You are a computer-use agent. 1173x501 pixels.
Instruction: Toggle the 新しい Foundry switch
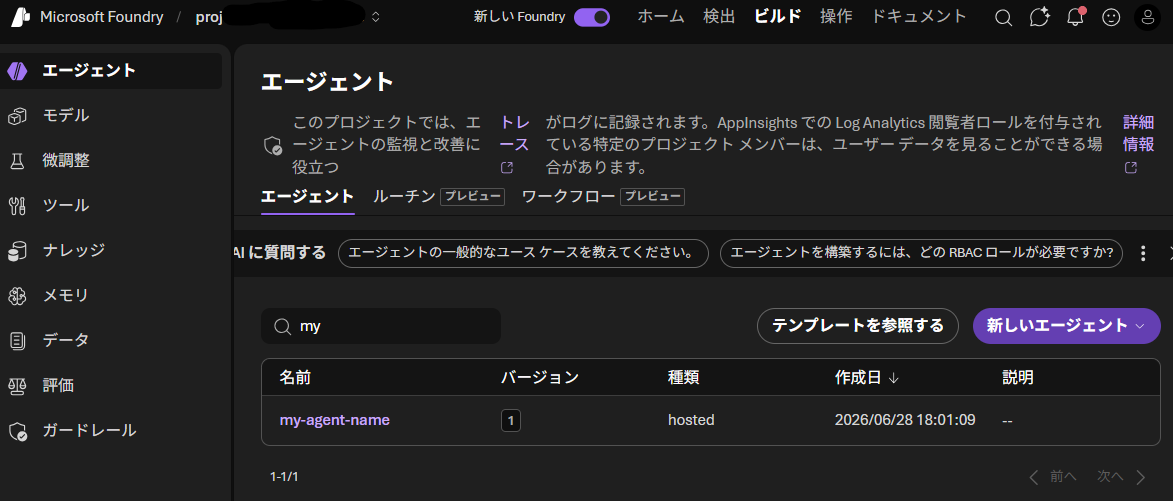(x=592, y=17)
